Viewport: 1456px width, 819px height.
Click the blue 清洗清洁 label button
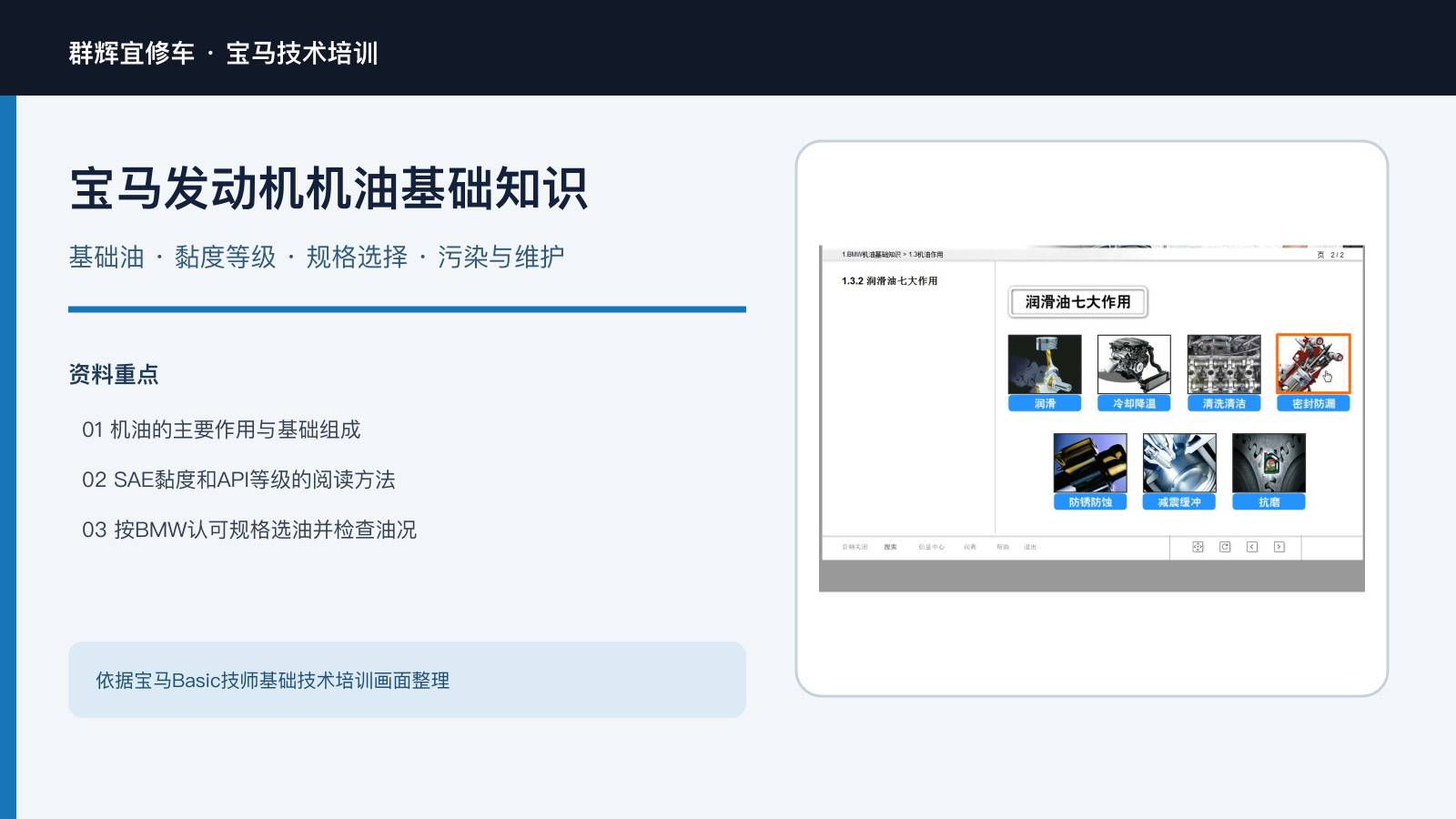tap(1224, 403)
